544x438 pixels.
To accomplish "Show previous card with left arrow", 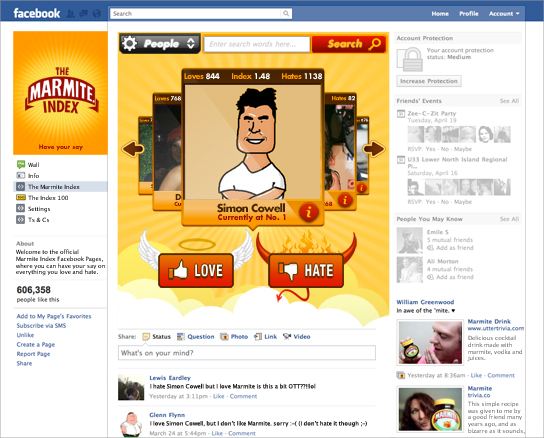I will [x=133, y=149].
